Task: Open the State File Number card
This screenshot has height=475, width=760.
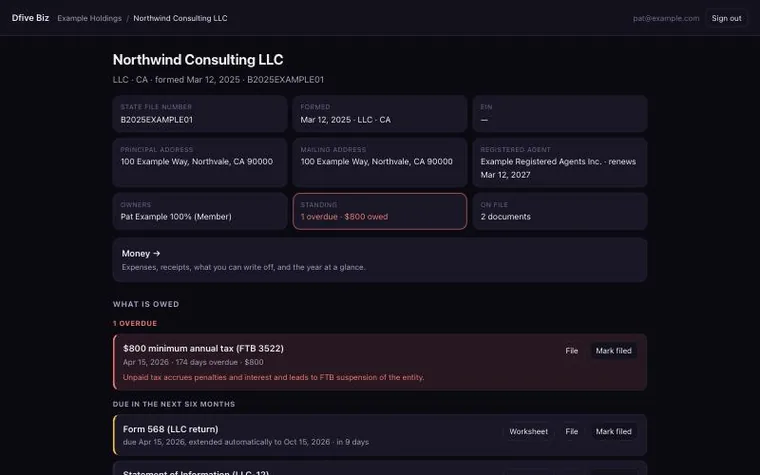Action: 200,114
